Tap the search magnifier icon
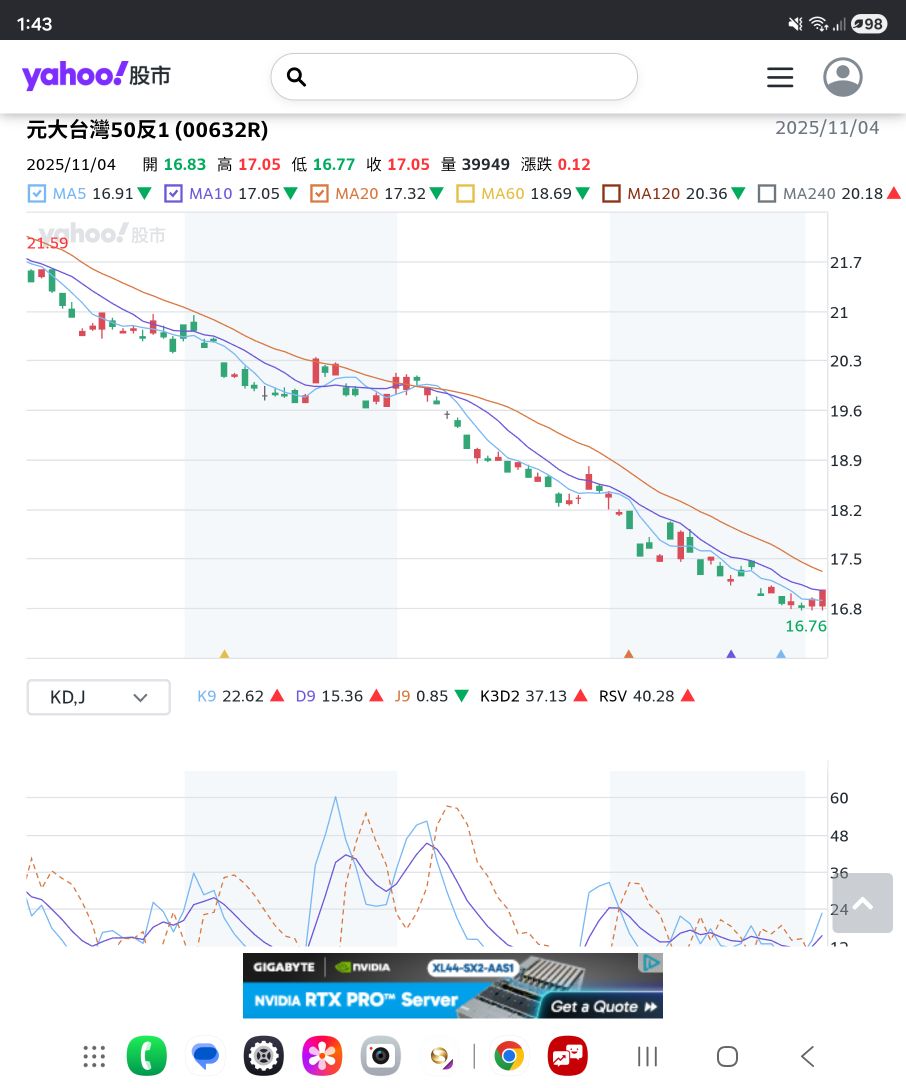 pyautogui.click(x=296, y=77)
